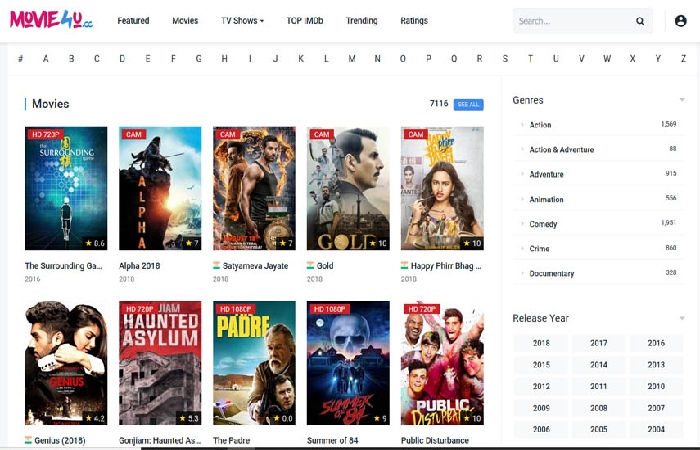Screen dimensions: 700x450
Task: Open the Trending page
Action: click(x=361, y=21)
